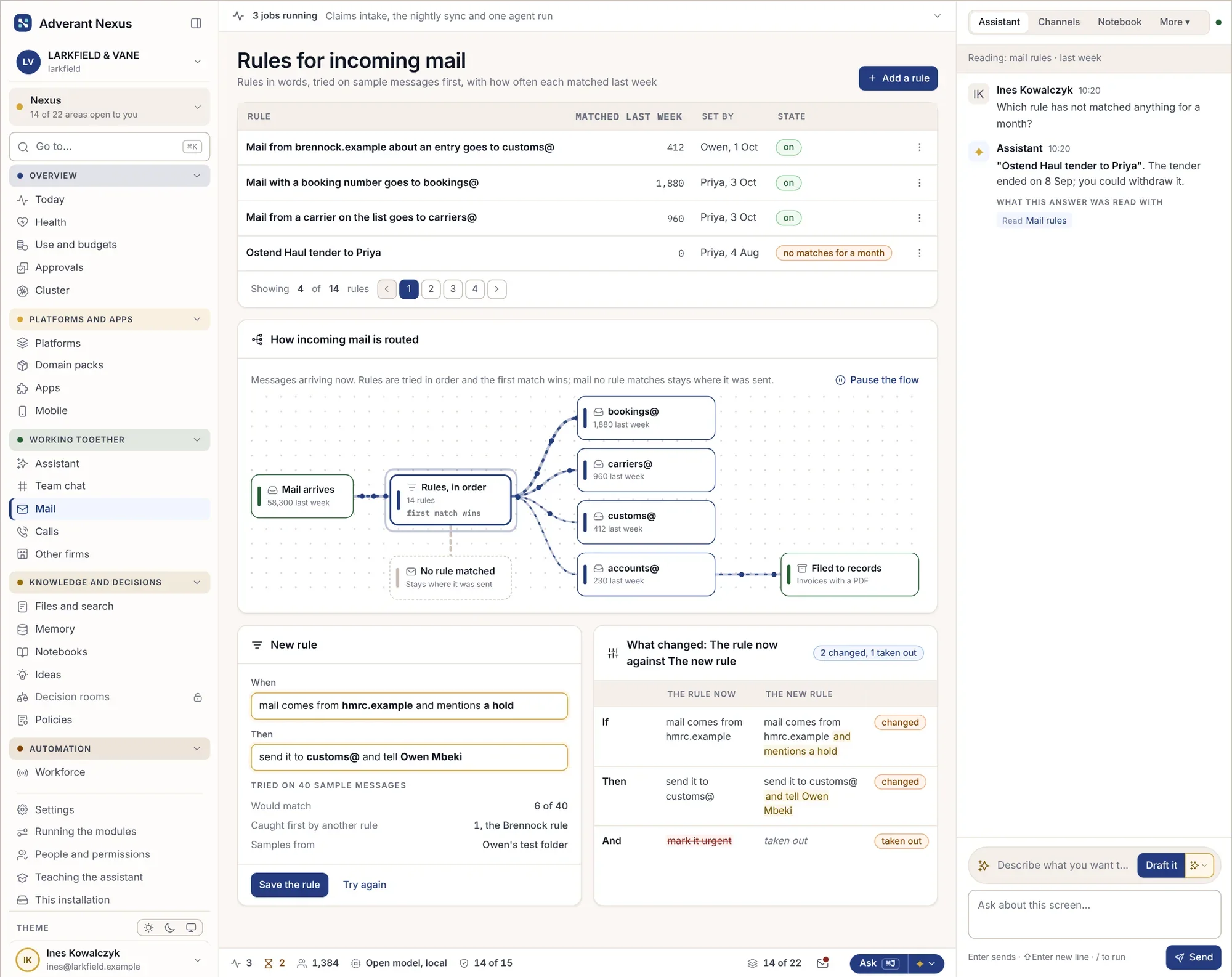Image resolution: width=1232 pixels, height=977 pixels.
Task: Open the locked Decision rooms item
Action: [x=110, y=697]
